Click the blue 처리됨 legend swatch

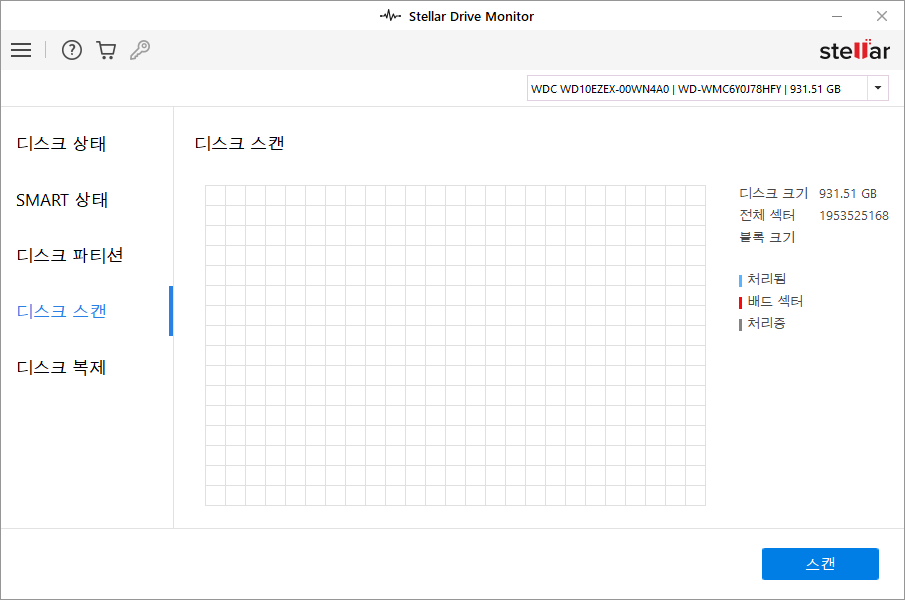(741, 280)
